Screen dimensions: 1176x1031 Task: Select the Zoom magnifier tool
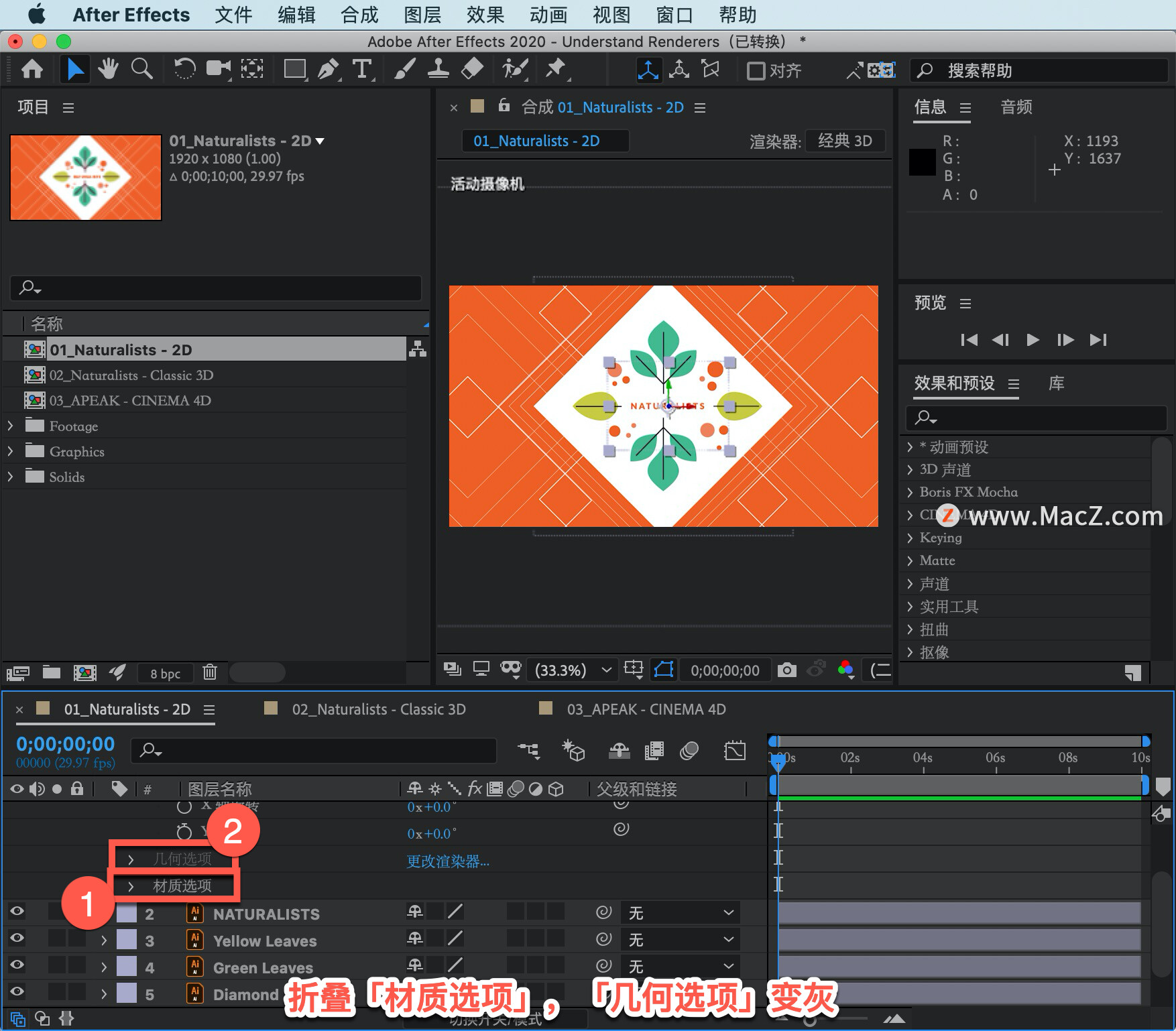coord(141,69)
